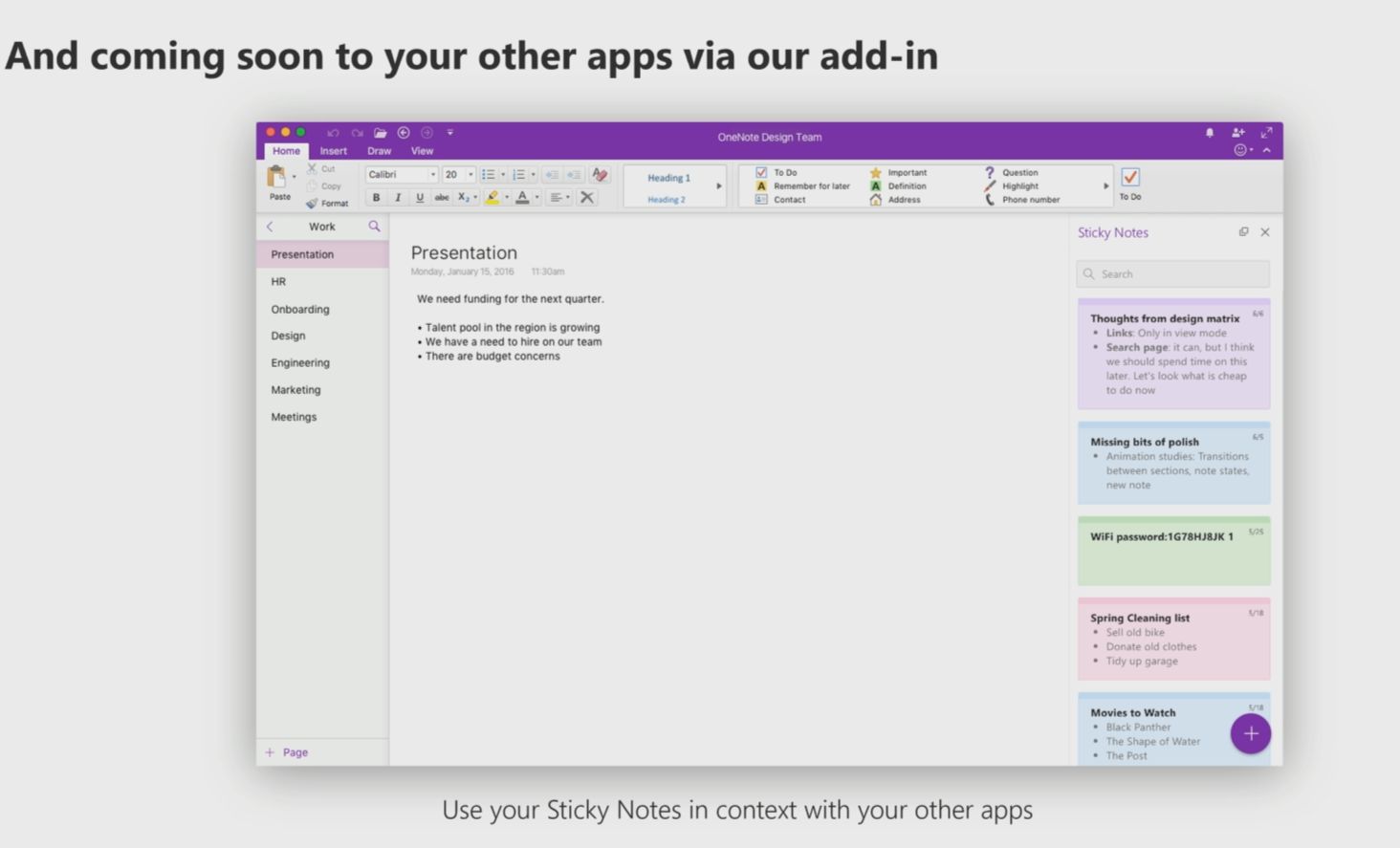
Task: Share notebook with the add person icon
Action: 1238,133
